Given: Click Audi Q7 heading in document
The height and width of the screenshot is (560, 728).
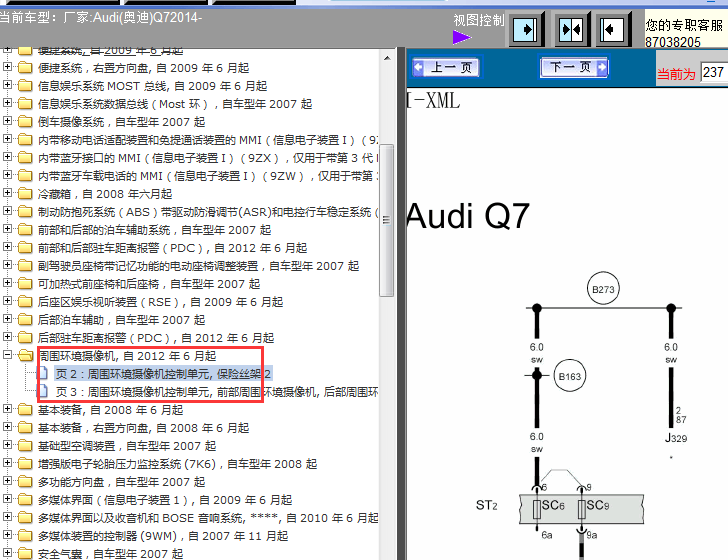Looking at the screenshot, I should [468, 216].
